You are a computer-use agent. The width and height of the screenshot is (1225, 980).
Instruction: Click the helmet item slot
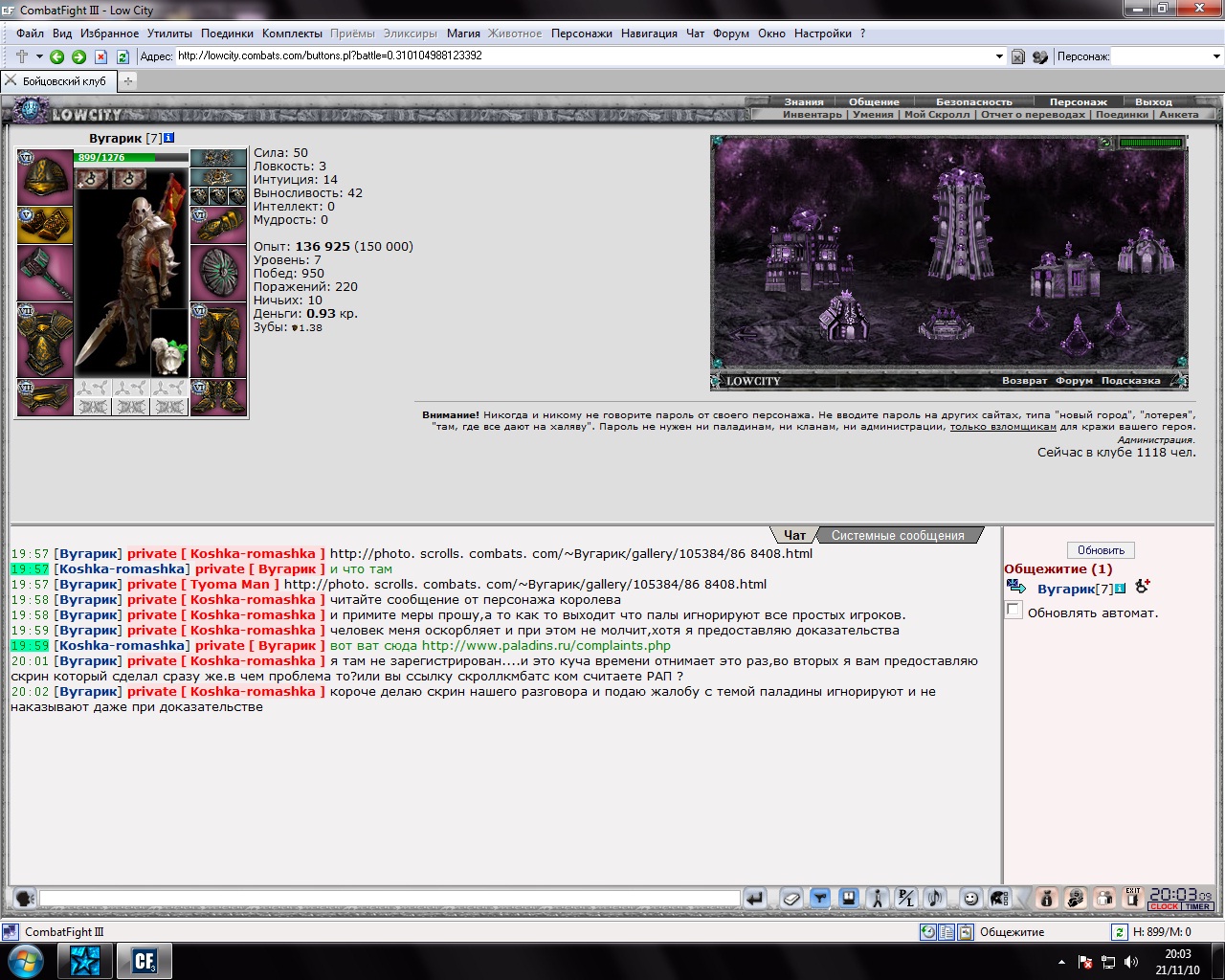coord(45,177)
